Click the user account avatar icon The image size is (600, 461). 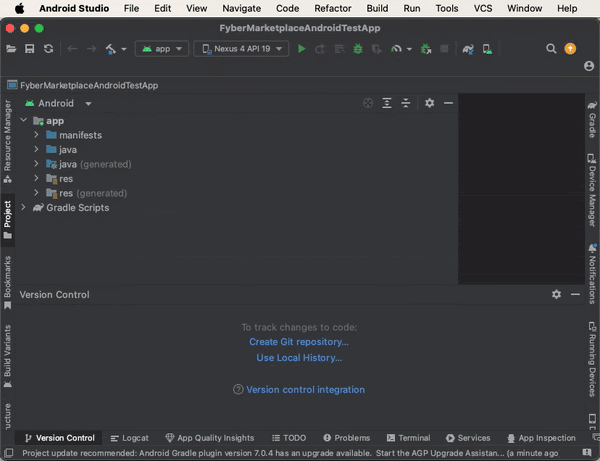(589, 66)
